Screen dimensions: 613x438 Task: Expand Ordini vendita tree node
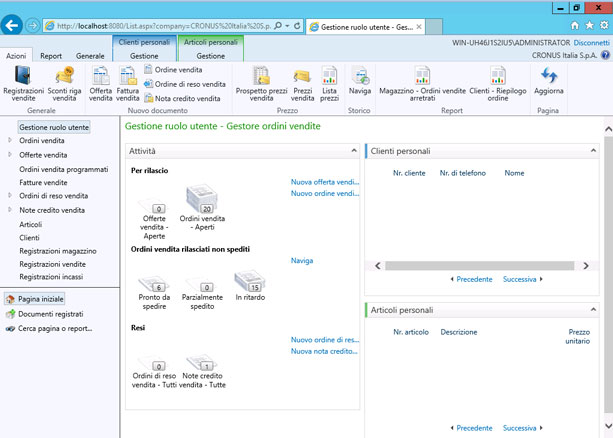pyautogui.click(x=10, y=140)
